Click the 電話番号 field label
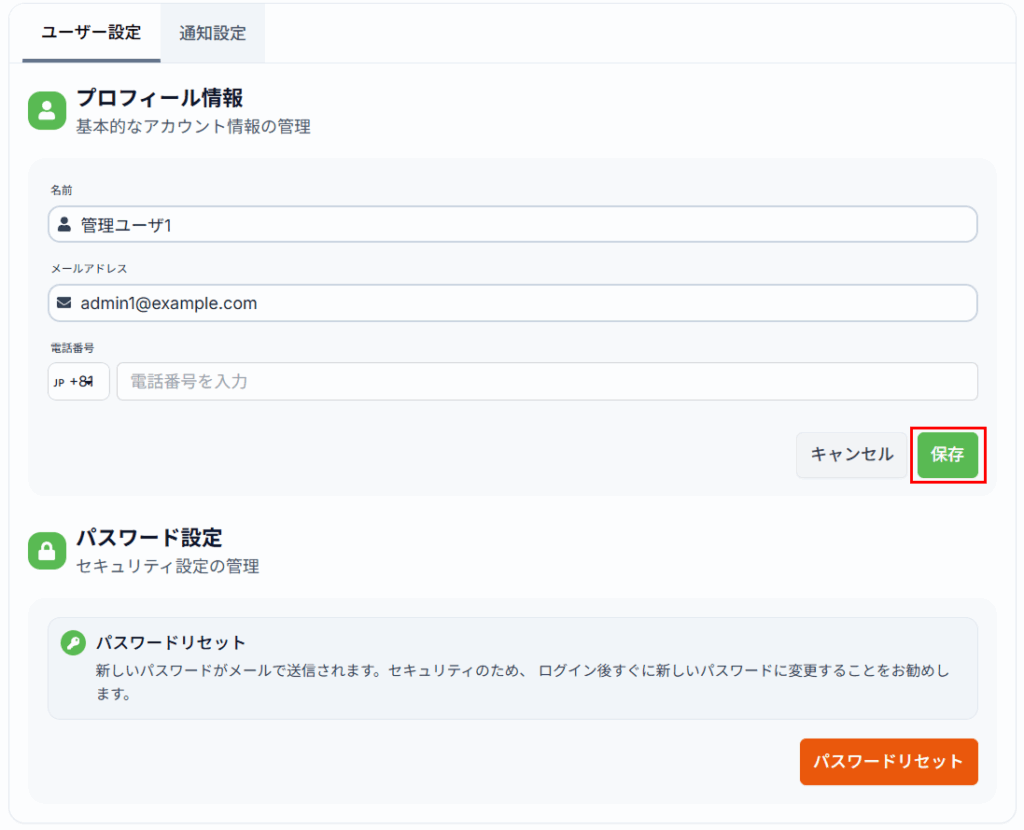The width and height of the screenshot is (1024, 830). [x=72, y=347]
